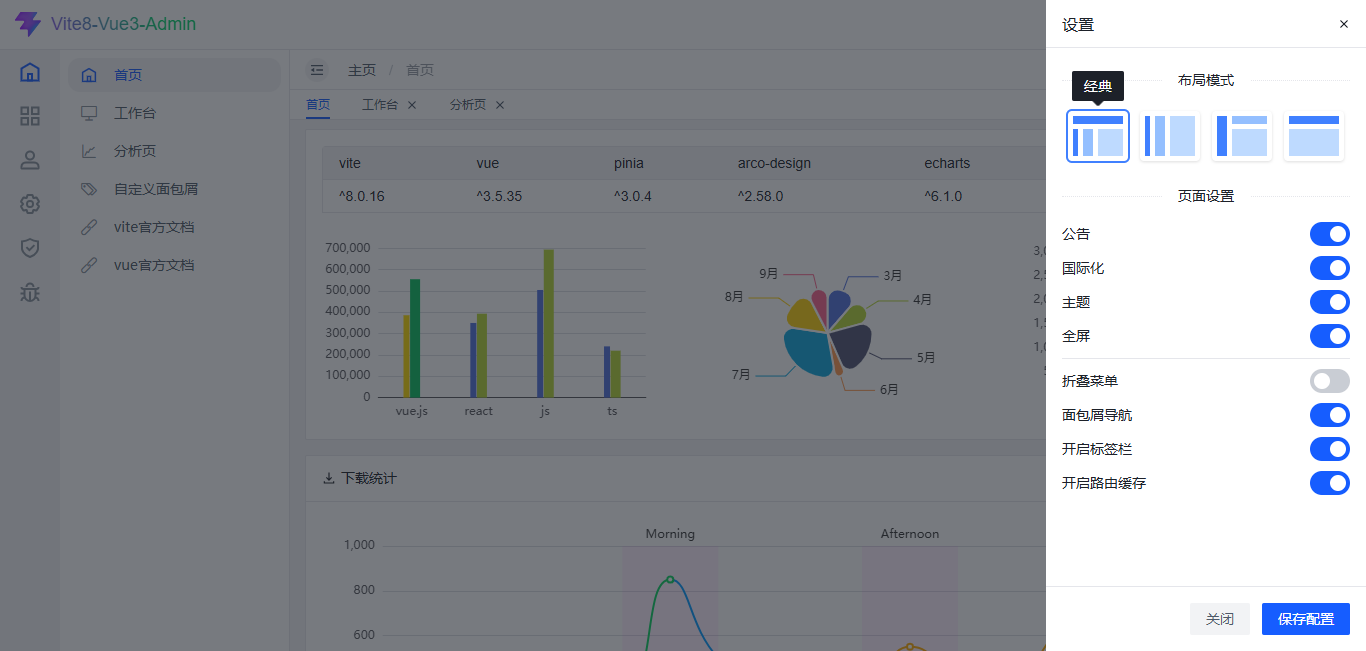Open the gear settings icon in sidebar
1366x651 pixels.
point(30,204)
